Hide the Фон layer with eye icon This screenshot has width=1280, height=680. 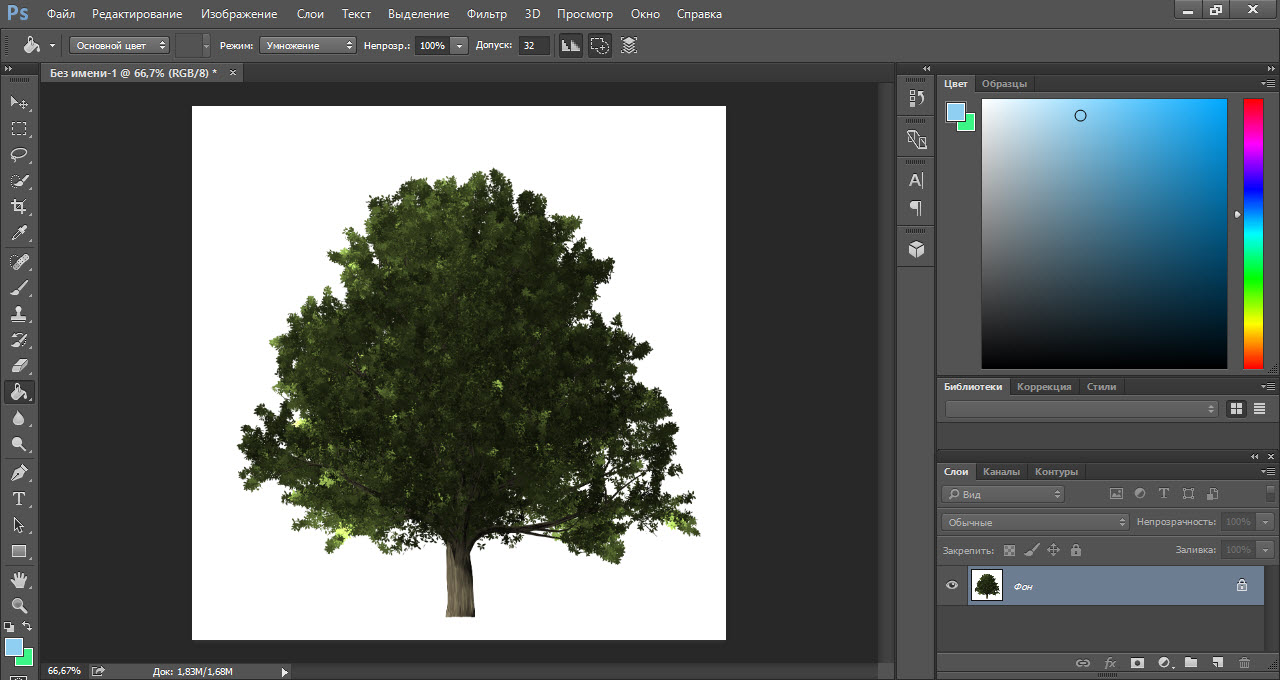[x=952, y=586]
